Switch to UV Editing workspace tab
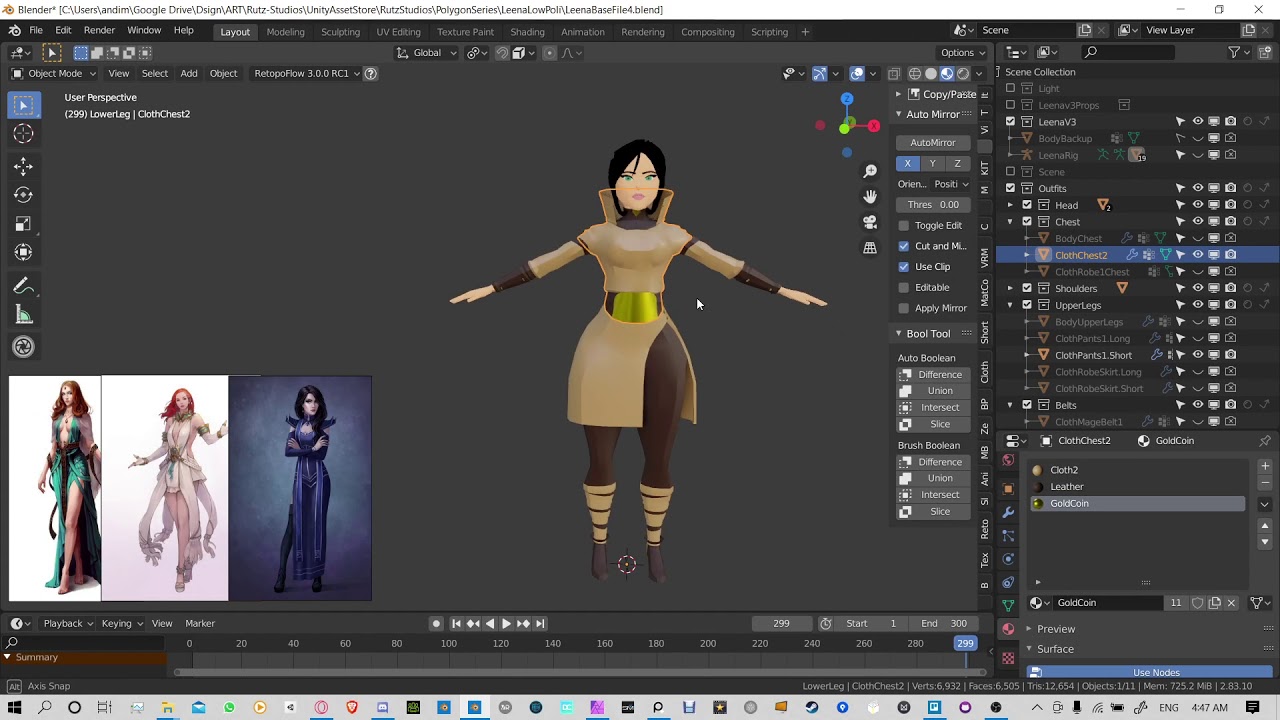Image resolution: width=1280 pixels, height=720 pixels. (398, 32)
